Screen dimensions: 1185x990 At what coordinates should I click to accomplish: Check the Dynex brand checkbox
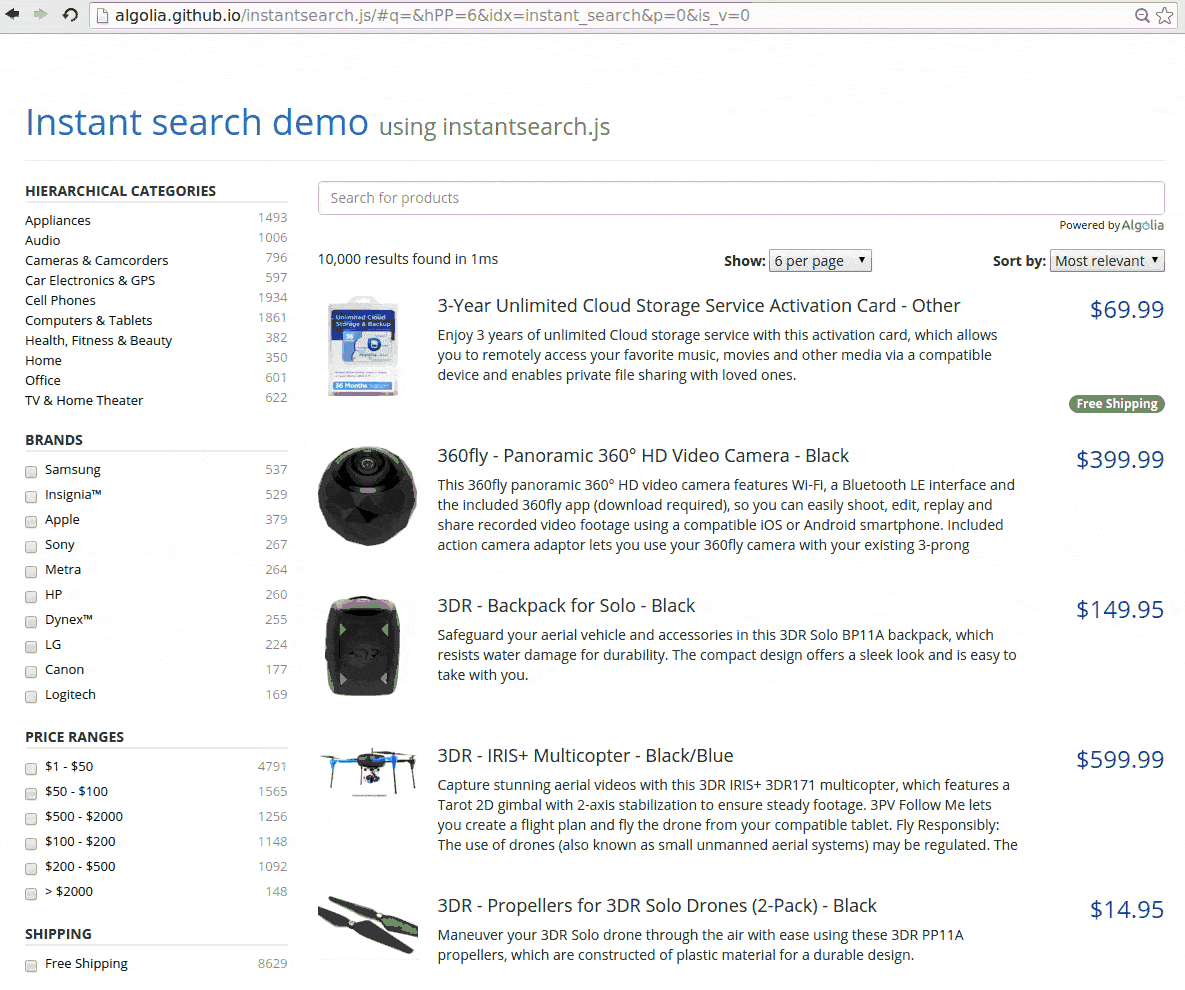pos(31,621)
